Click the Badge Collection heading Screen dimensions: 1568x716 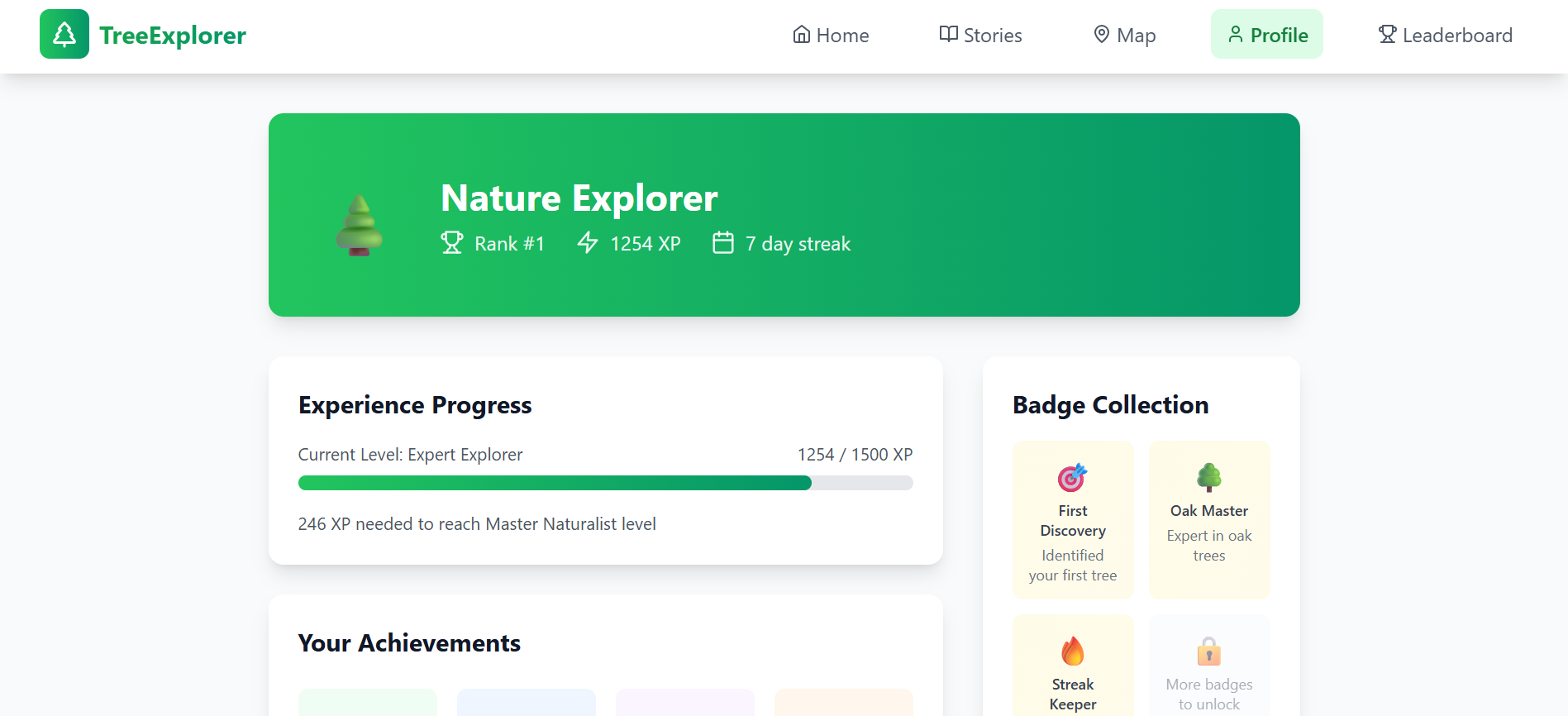pos(1110,405)
